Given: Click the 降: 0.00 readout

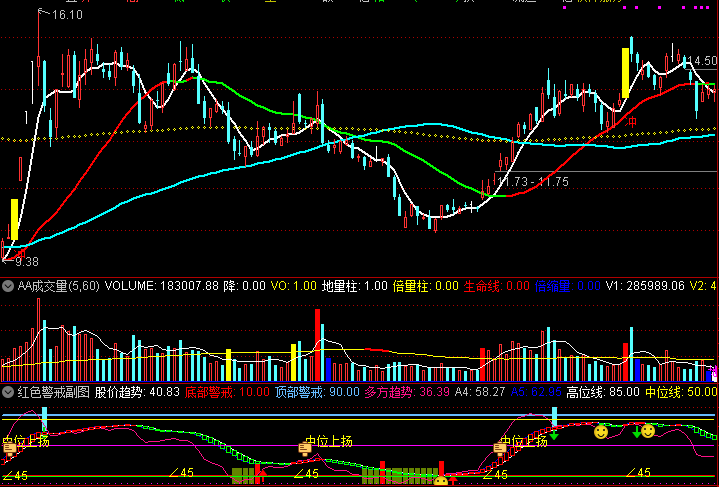Looking at the screenshot, I should 244,286.
